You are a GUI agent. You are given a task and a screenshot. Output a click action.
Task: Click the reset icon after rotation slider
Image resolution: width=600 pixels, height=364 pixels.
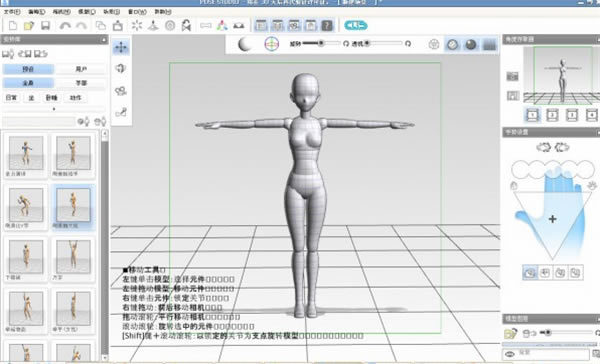(x=346, y=44)
